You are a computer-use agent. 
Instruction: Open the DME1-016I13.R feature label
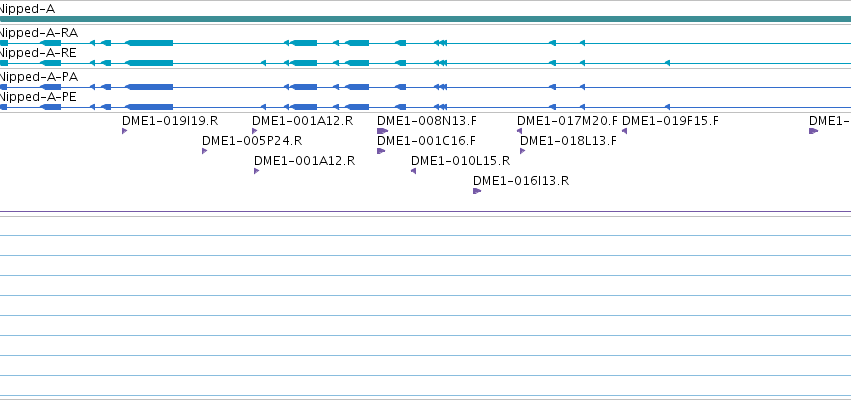(521, 181)
